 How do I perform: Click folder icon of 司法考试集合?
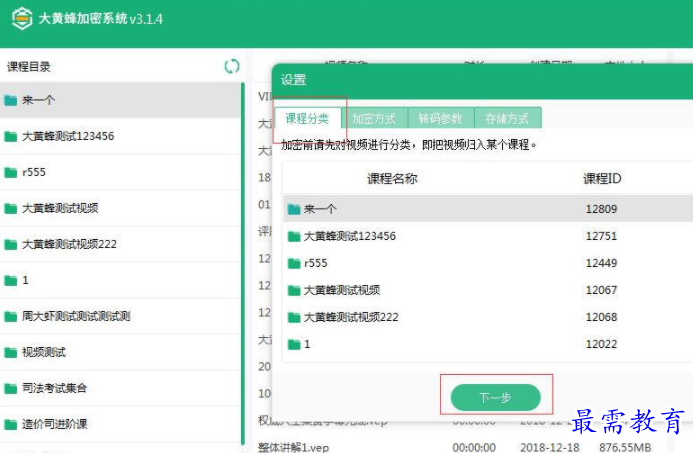[10, 388]
